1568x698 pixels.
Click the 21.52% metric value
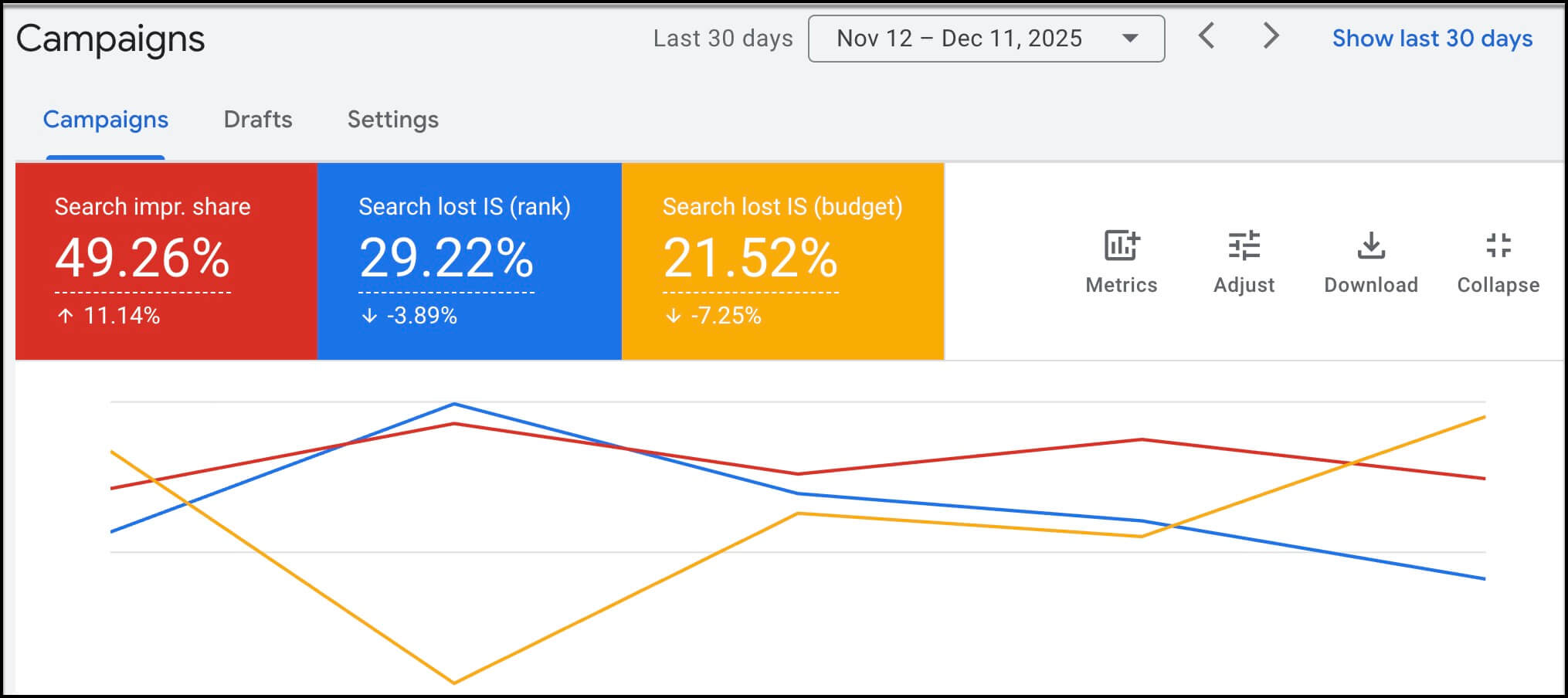pos(751,258)
